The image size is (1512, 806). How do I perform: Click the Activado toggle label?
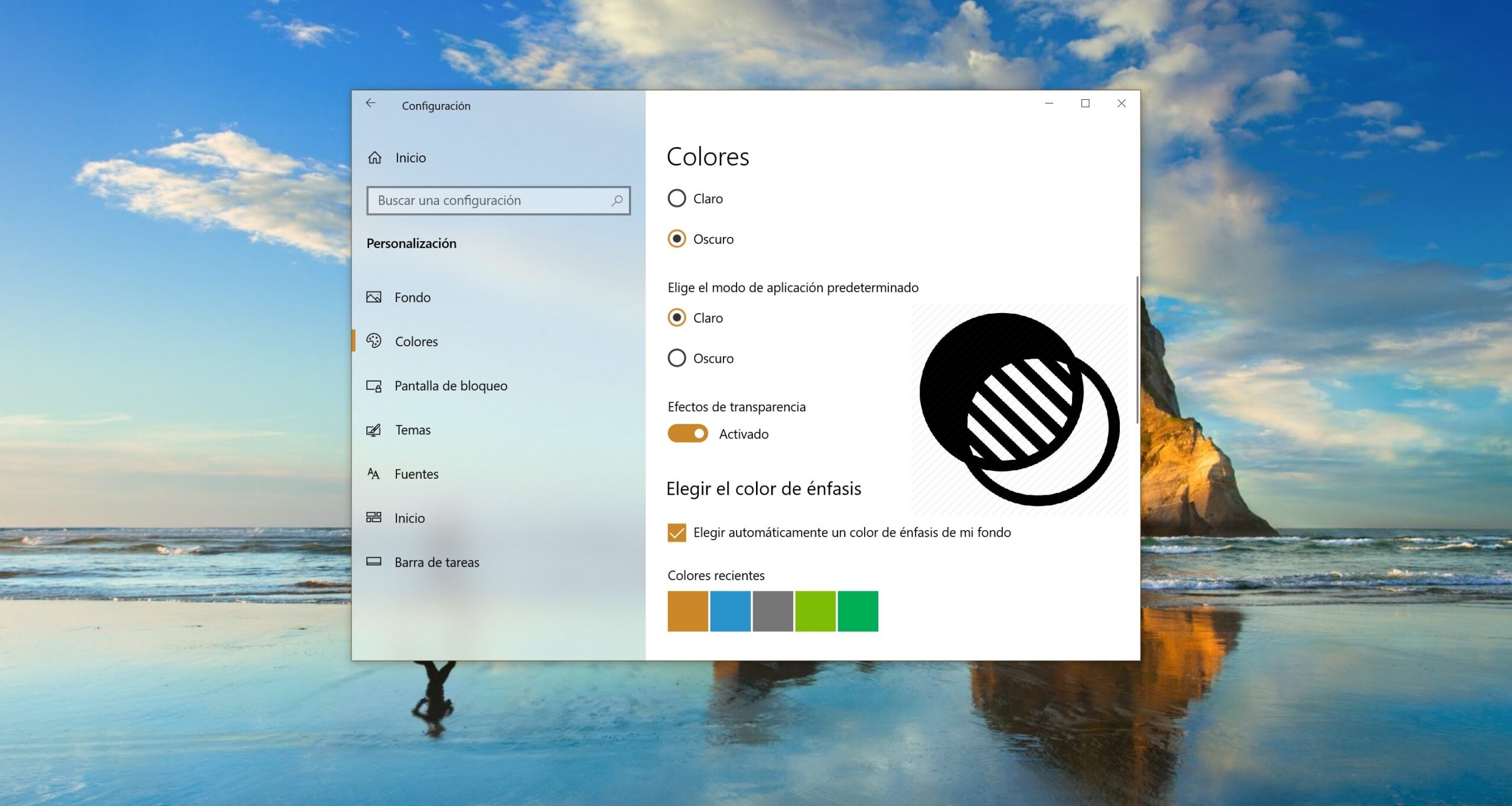coord(744,434)
